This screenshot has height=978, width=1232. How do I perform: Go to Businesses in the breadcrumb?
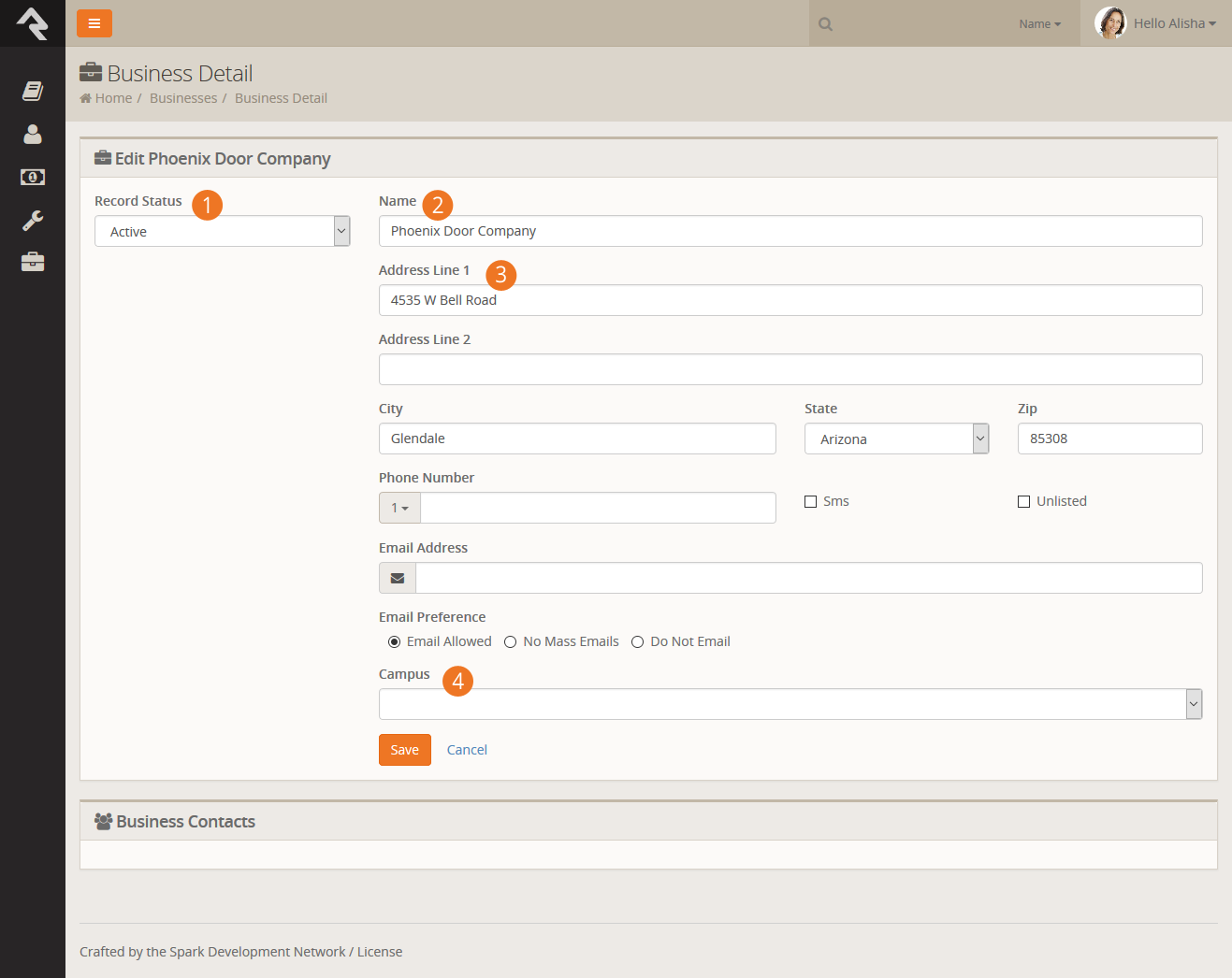(183, 98)
